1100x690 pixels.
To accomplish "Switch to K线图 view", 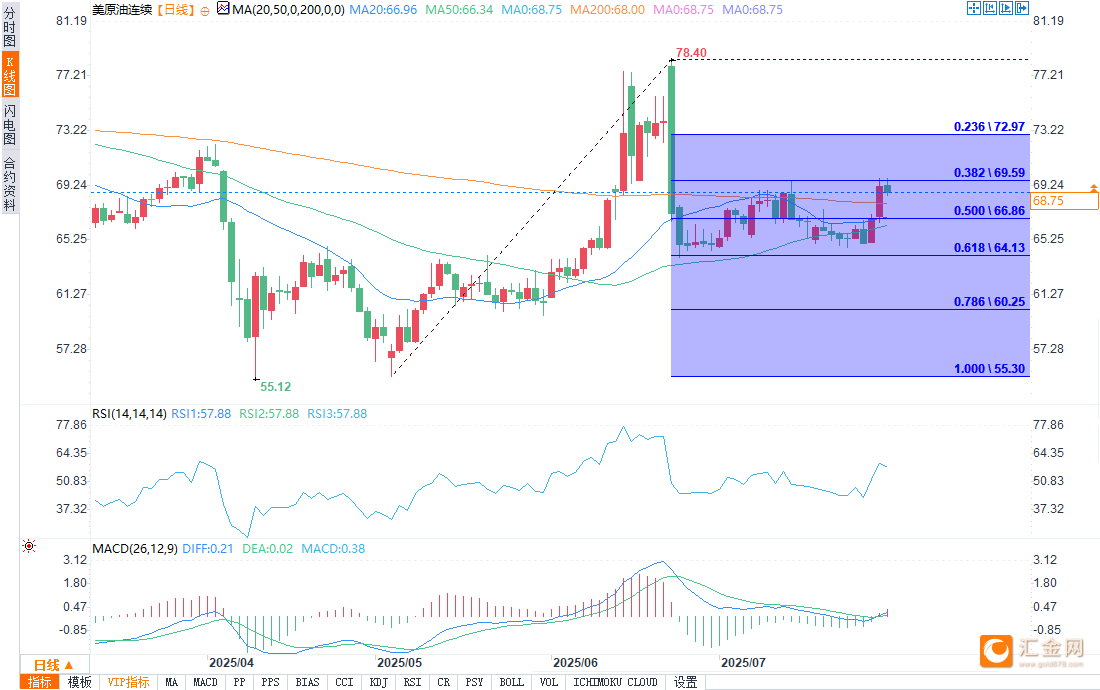I will click(x=10, y=75).
